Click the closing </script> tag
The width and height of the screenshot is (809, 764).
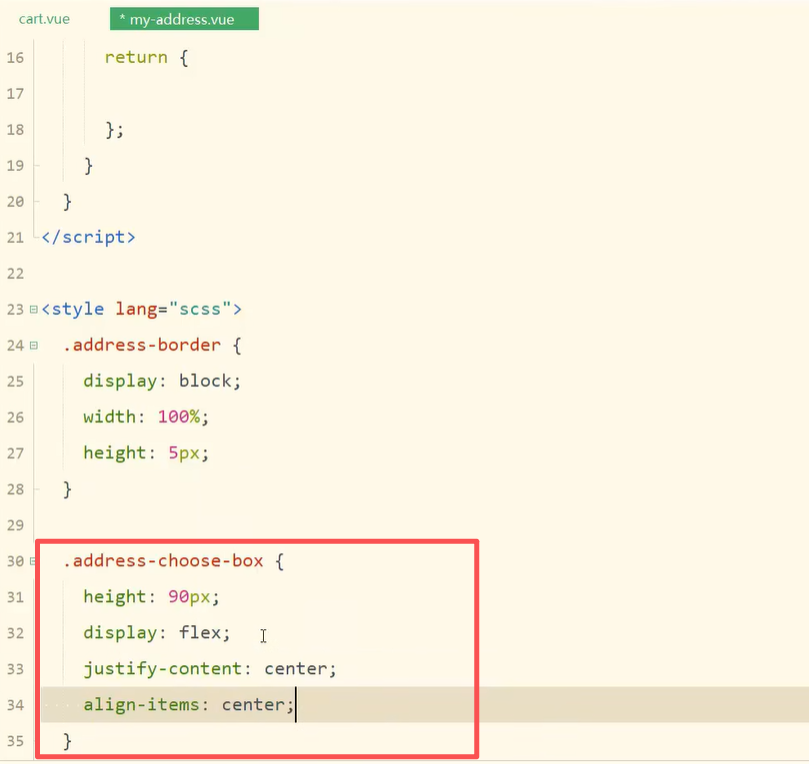click(x=88, y=237)
